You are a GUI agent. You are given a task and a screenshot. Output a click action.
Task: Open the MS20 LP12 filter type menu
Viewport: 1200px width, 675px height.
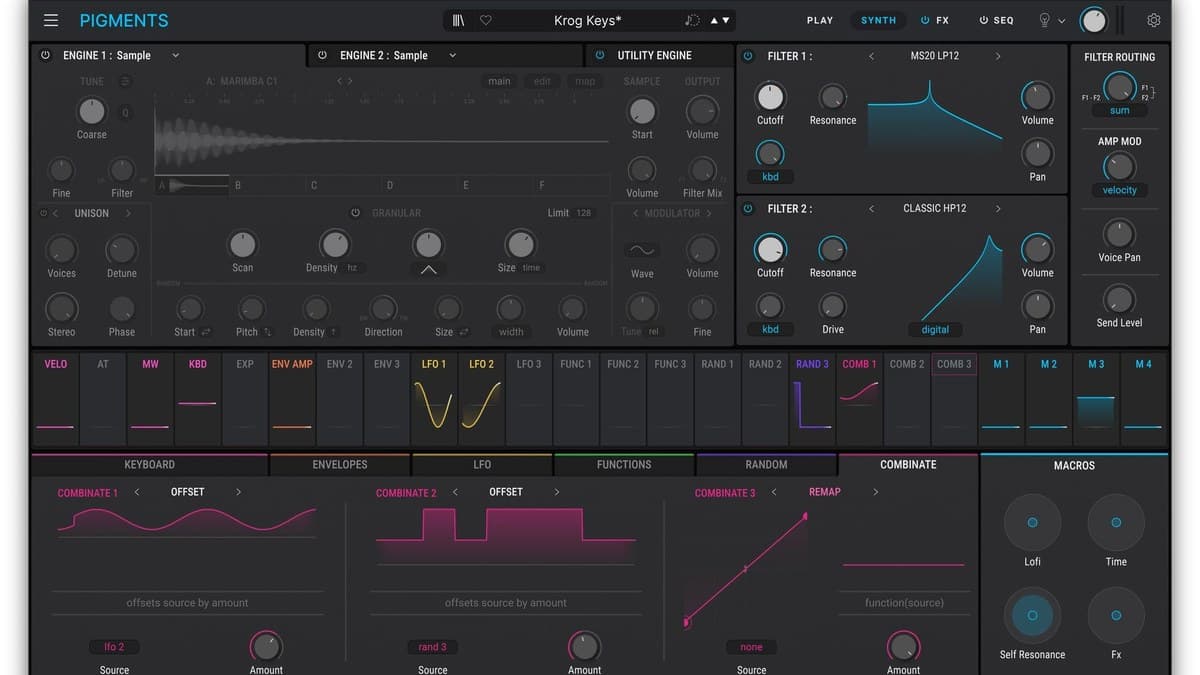coord(935,56)
